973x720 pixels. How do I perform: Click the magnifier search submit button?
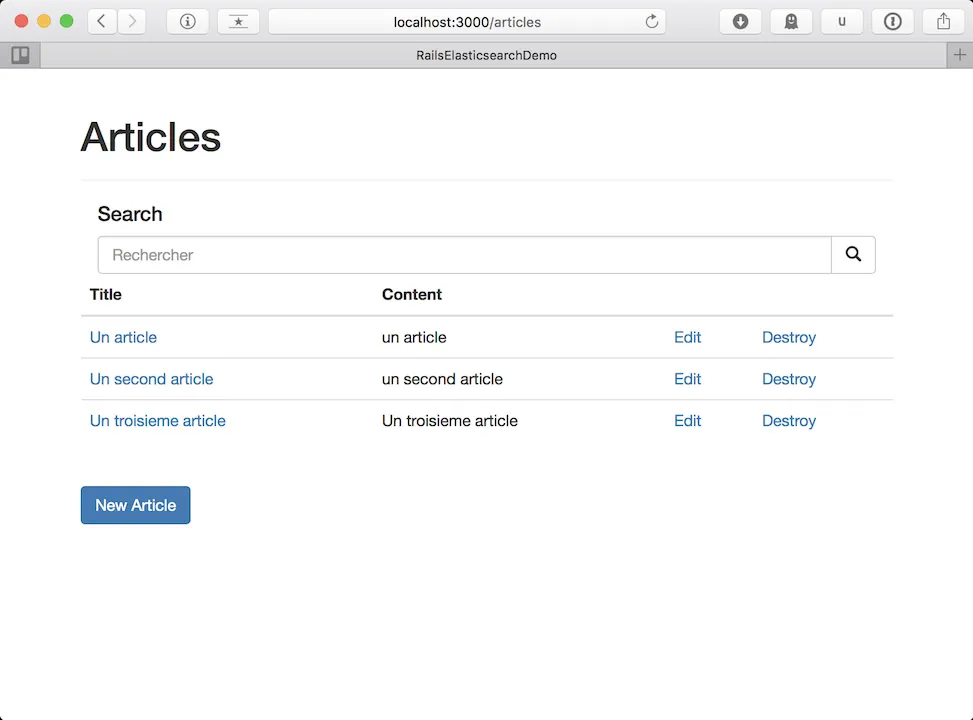pos(853,254)
